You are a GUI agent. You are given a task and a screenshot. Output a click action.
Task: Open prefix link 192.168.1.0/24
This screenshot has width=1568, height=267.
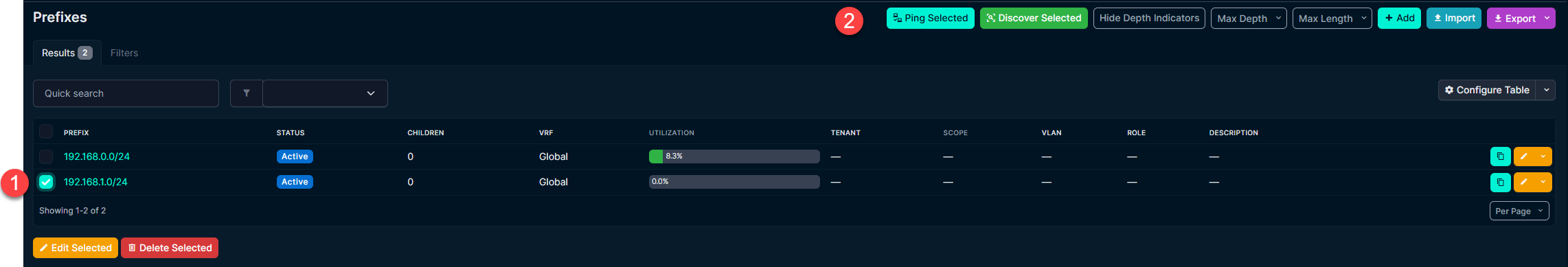pyautogui.click(x=95, y=182)
